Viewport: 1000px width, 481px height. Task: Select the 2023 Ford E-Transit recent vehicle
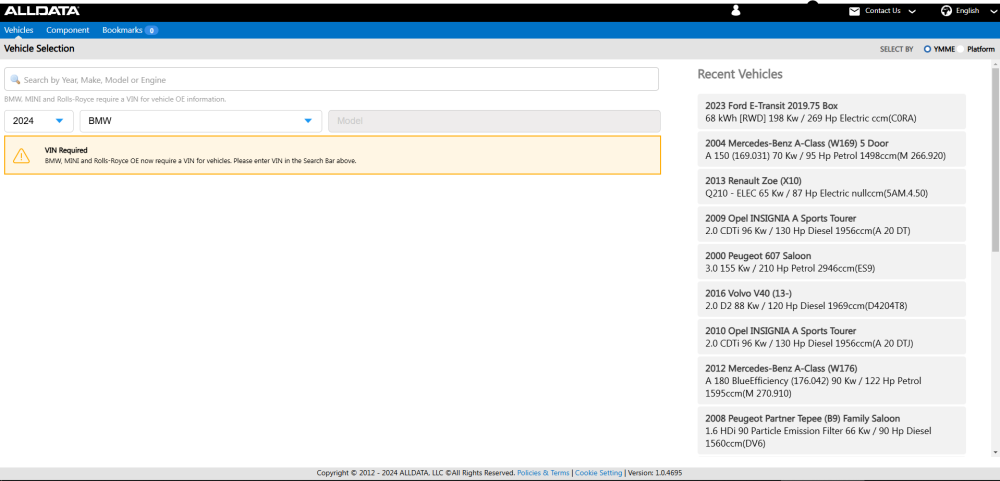click(x=831, y=111)
